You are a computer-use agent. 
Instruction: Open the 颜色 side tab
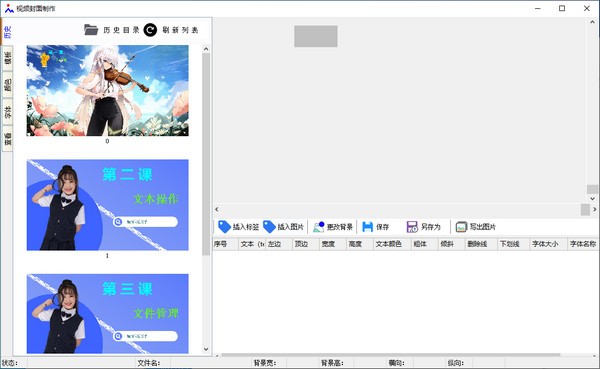click(7, 85)
